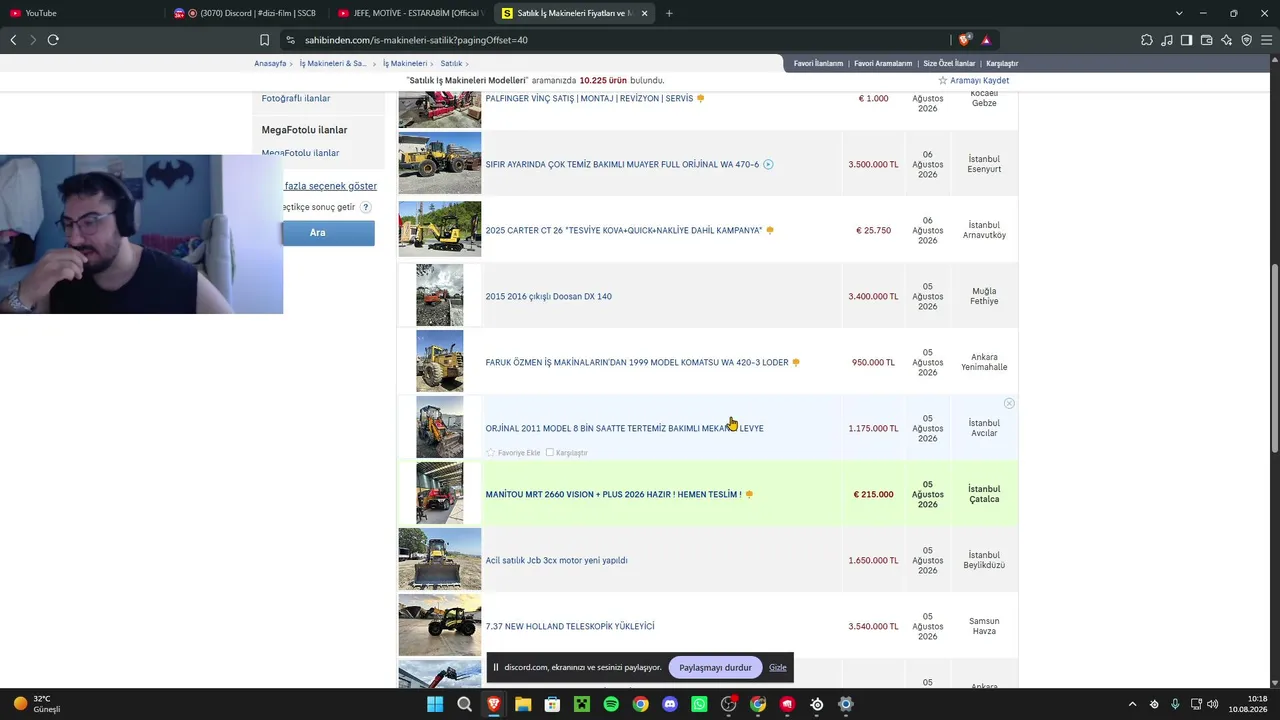Open the browser extensions puzzle icon
Viewport: 1280px width, 720px height.
tap(1147, 40)
